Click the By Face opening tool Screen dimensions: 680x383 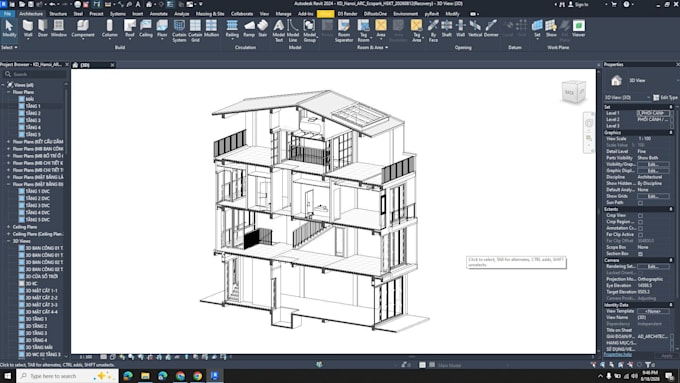click(433, 31)
